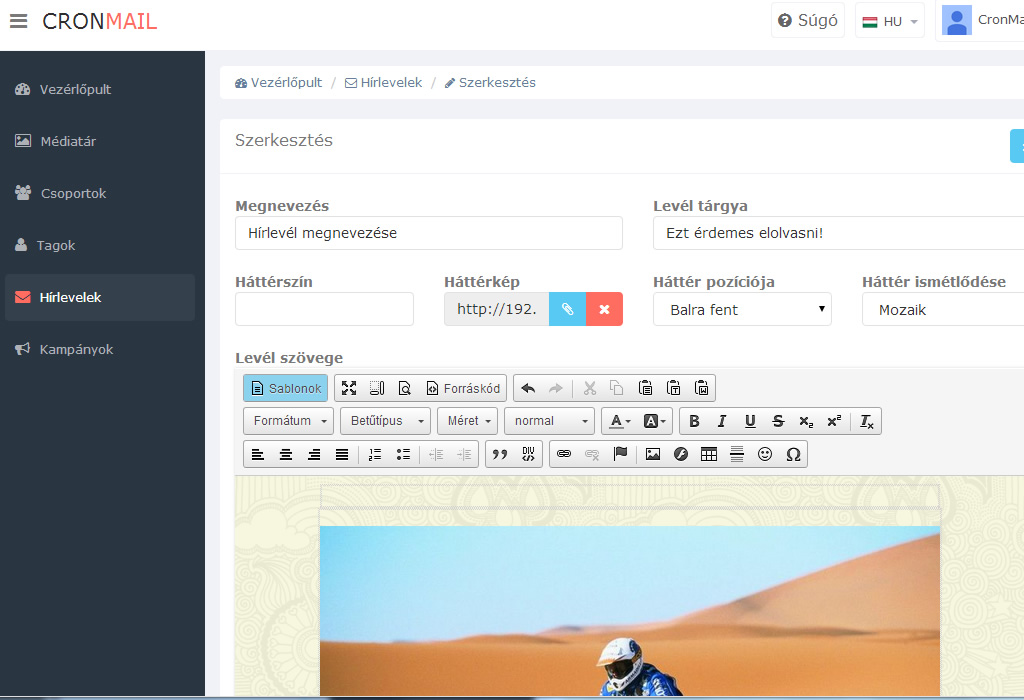Click the Hírlevelek breadcrumb link
Screen dimensions: 1024x700
coord(383,83)
